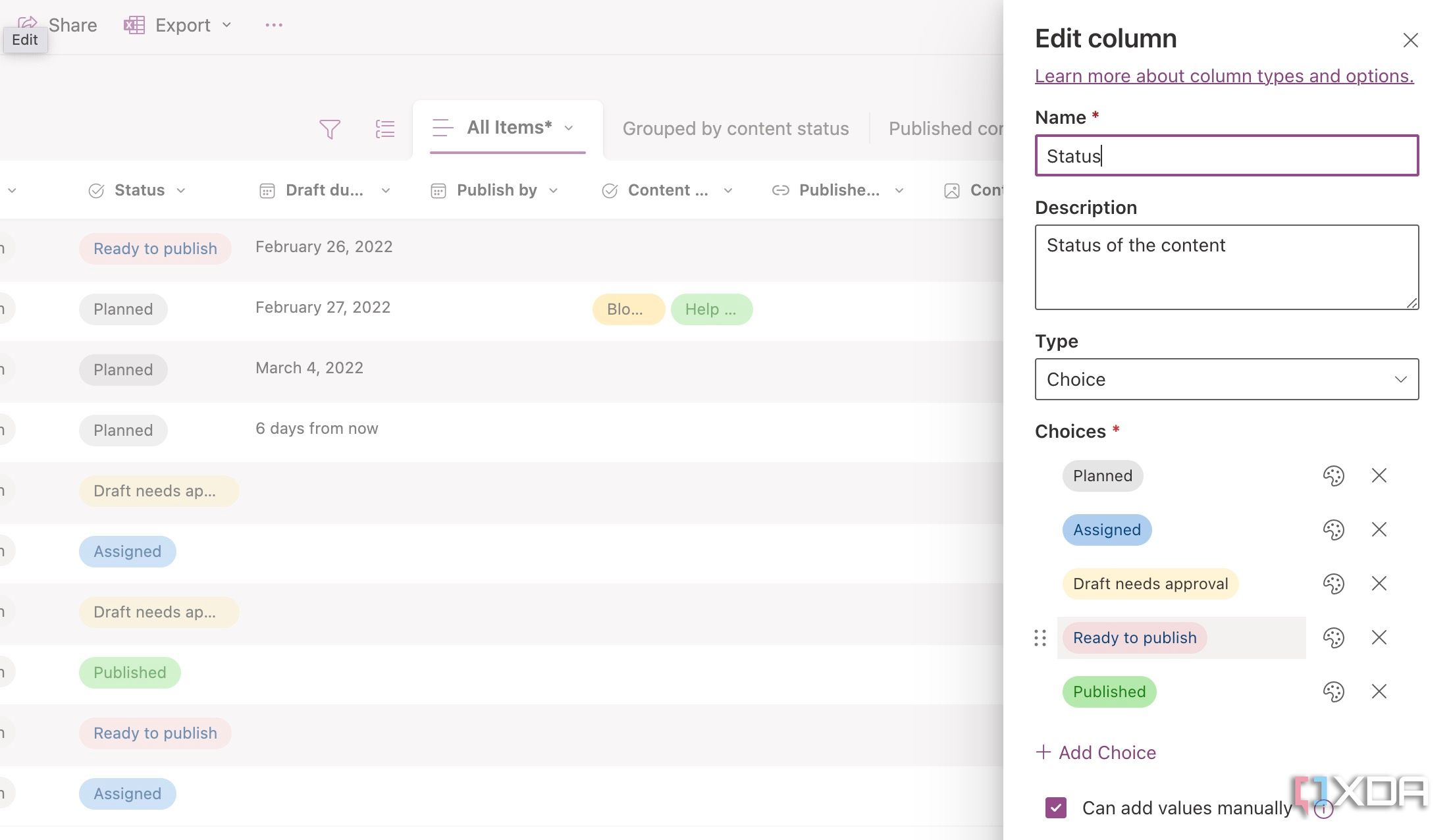This screenshot has height=840, width=1451.
Task: Open Learn more about column types and options
Action: (x=1223, y=76)
